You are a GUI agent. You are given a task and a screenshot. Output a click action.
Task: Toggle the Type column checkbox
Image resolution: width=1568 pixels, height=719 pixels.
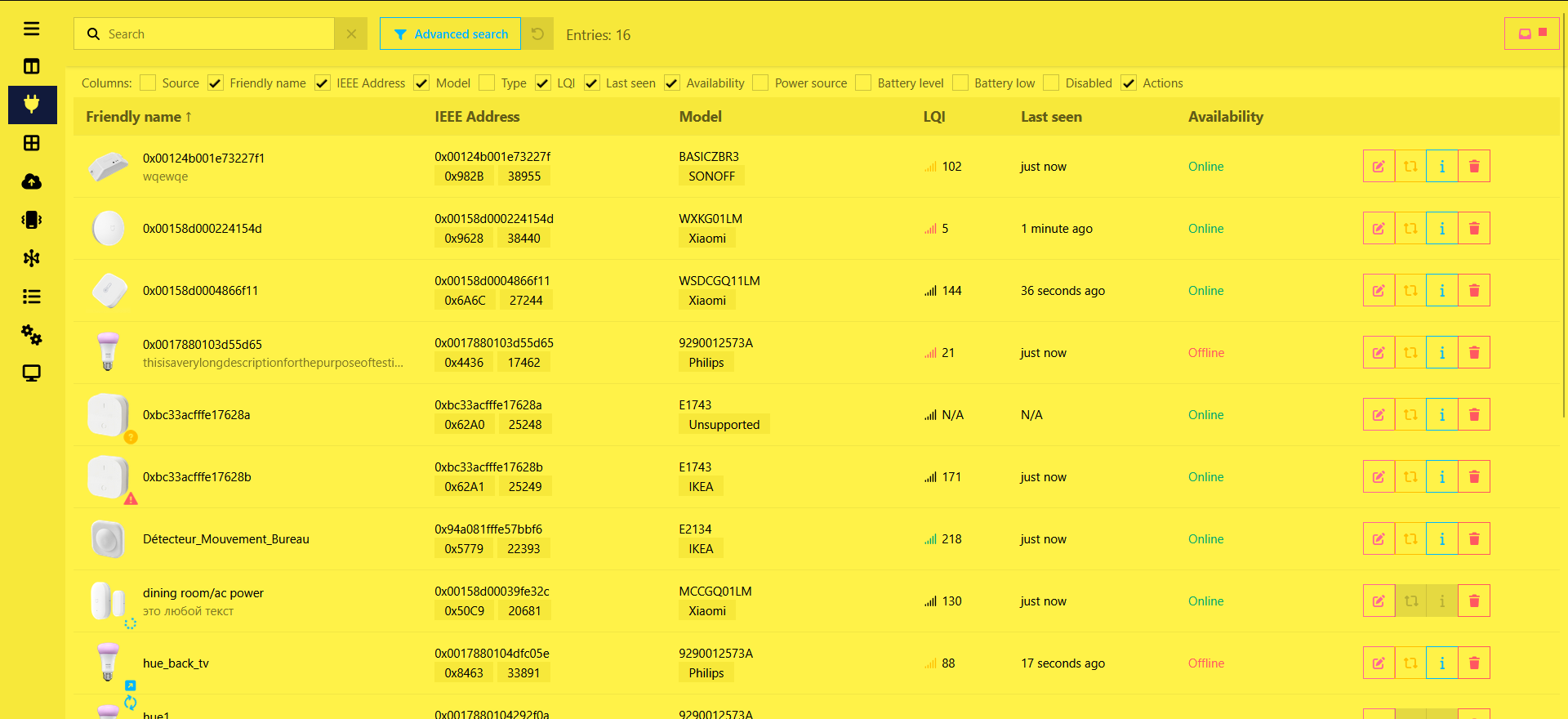pyautogui.click(x=487, y=83)
